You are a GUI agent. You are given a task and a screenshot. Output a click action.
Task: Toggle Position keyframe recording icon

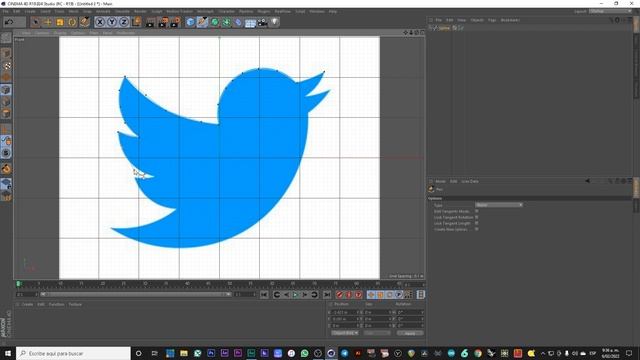click(371, 295)
